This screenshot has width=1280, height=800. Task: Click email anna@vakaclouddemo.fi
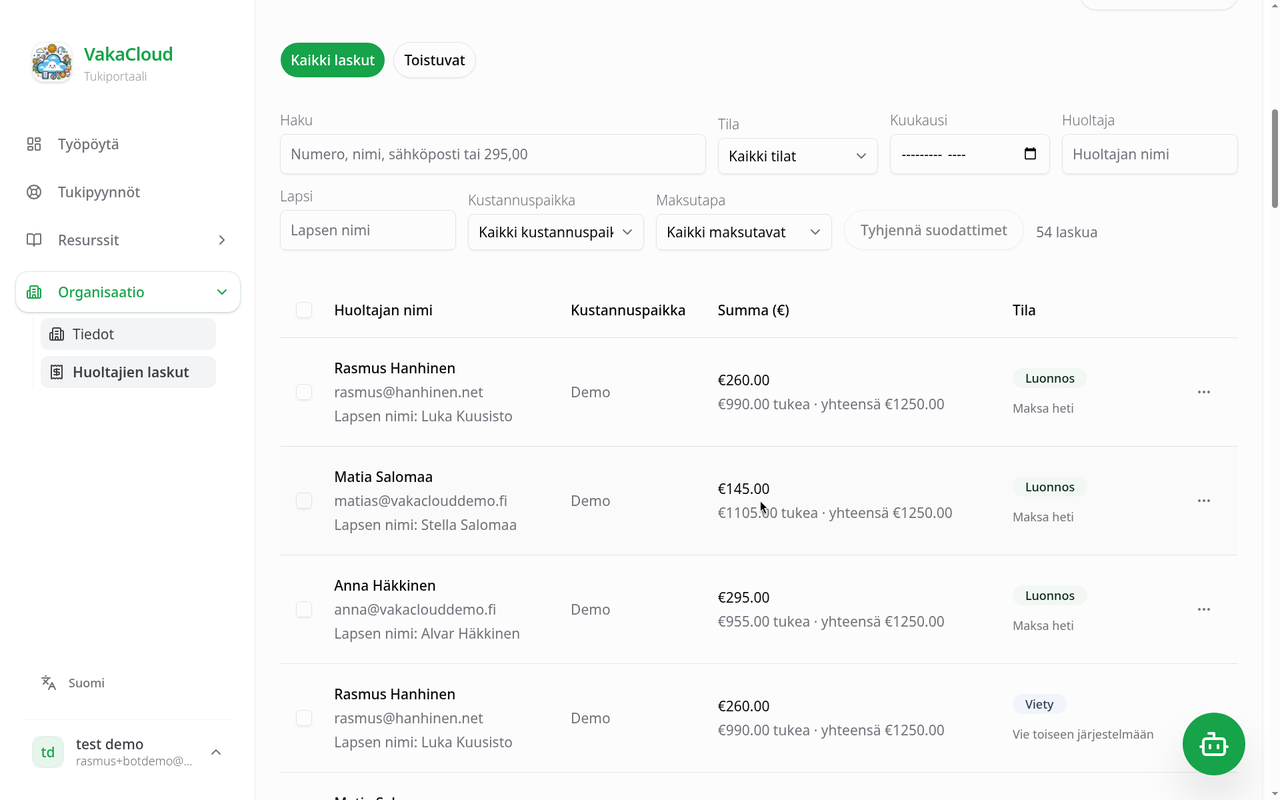[415, 609]
